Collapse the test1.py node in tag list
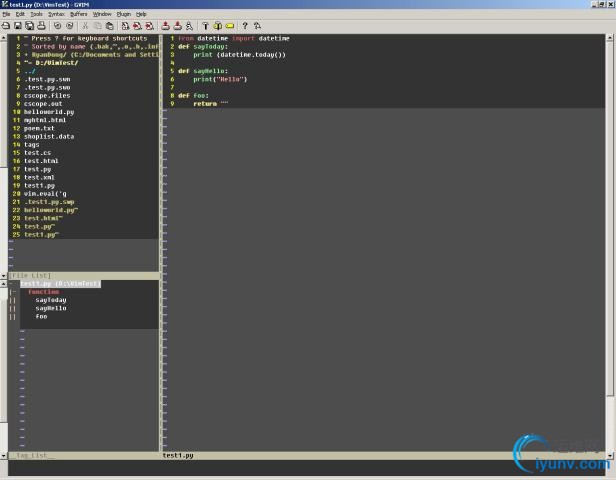 (13, 284)
